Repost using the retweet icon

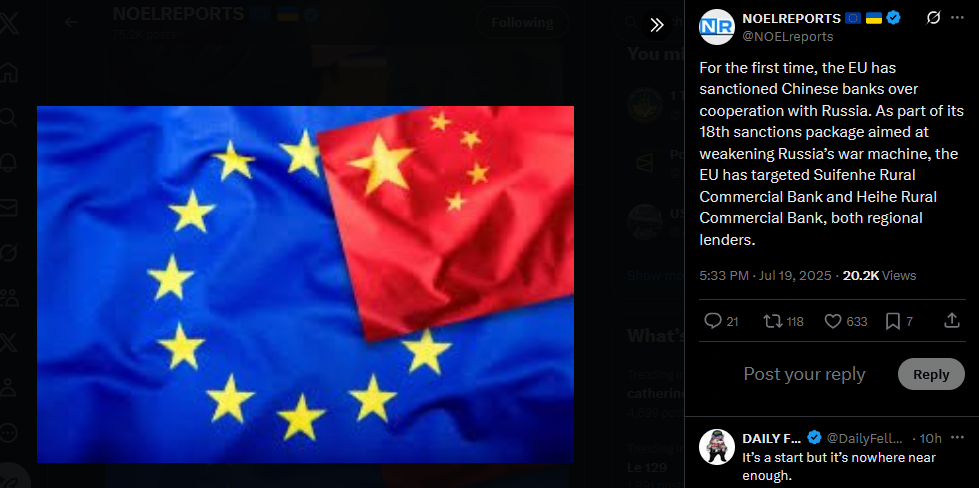pos(772,321)
